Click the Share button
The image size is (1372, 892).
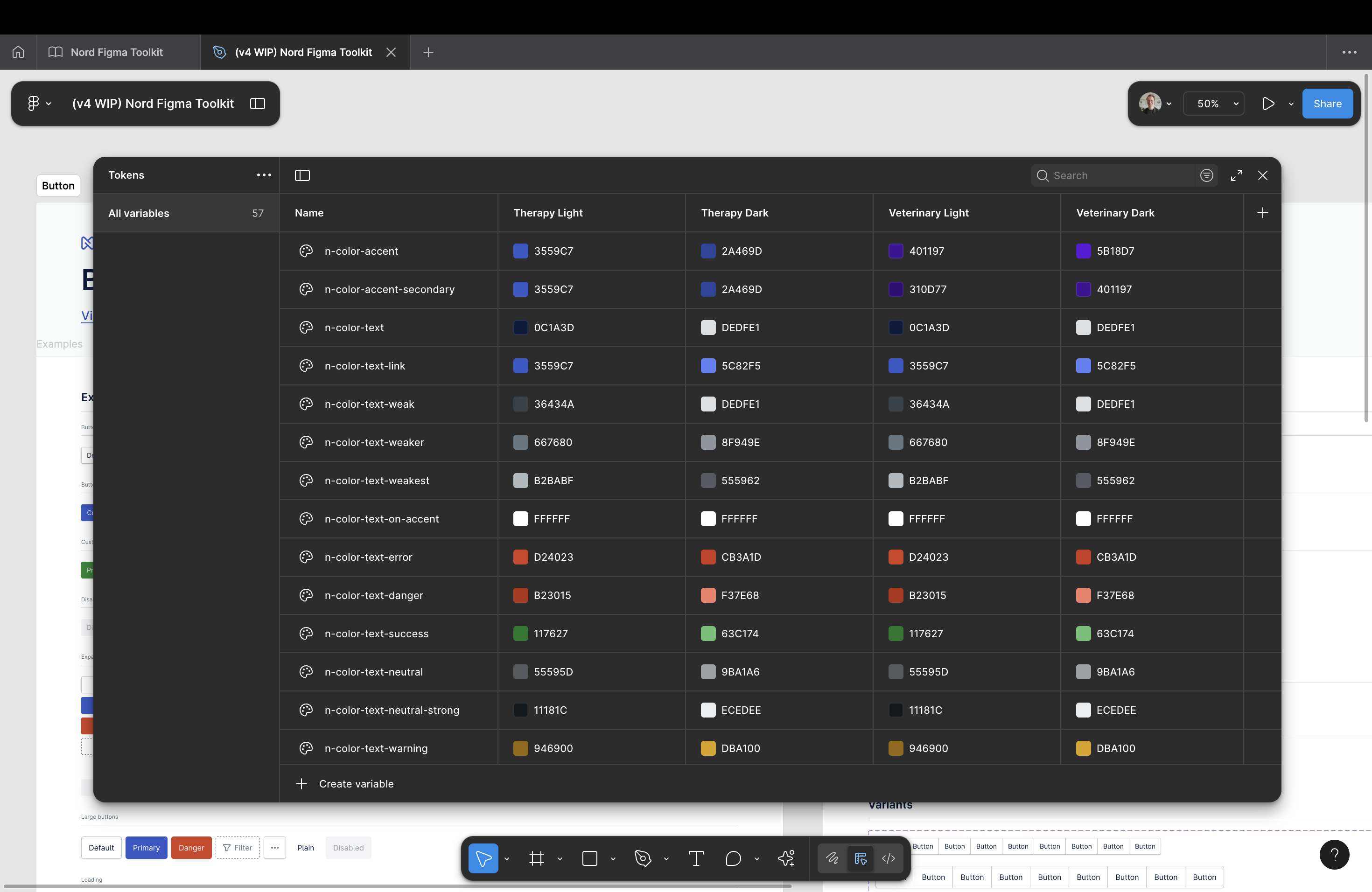pos(1327,104)
